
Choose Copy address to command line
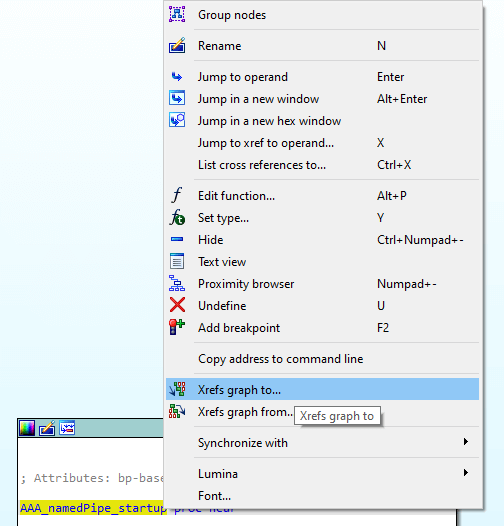click(322, 359)
